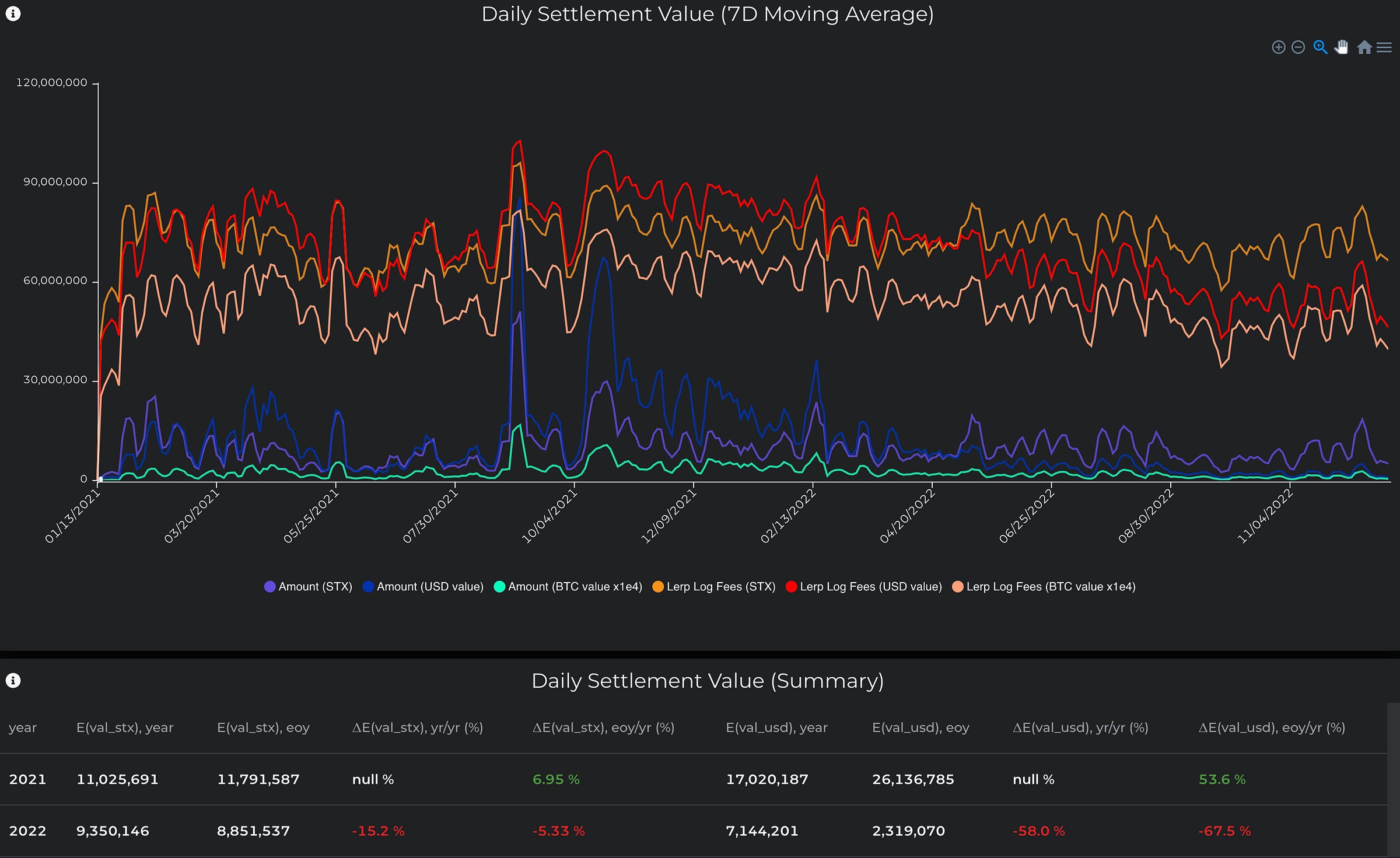
Task: Toggle Lerp Log Fees (STX) legend entry
Action: [x=720, y=587]
